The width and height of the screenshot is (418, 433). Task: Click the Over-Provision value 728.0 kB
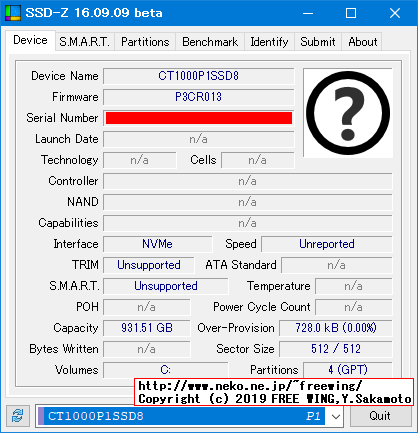click(336, 328)
